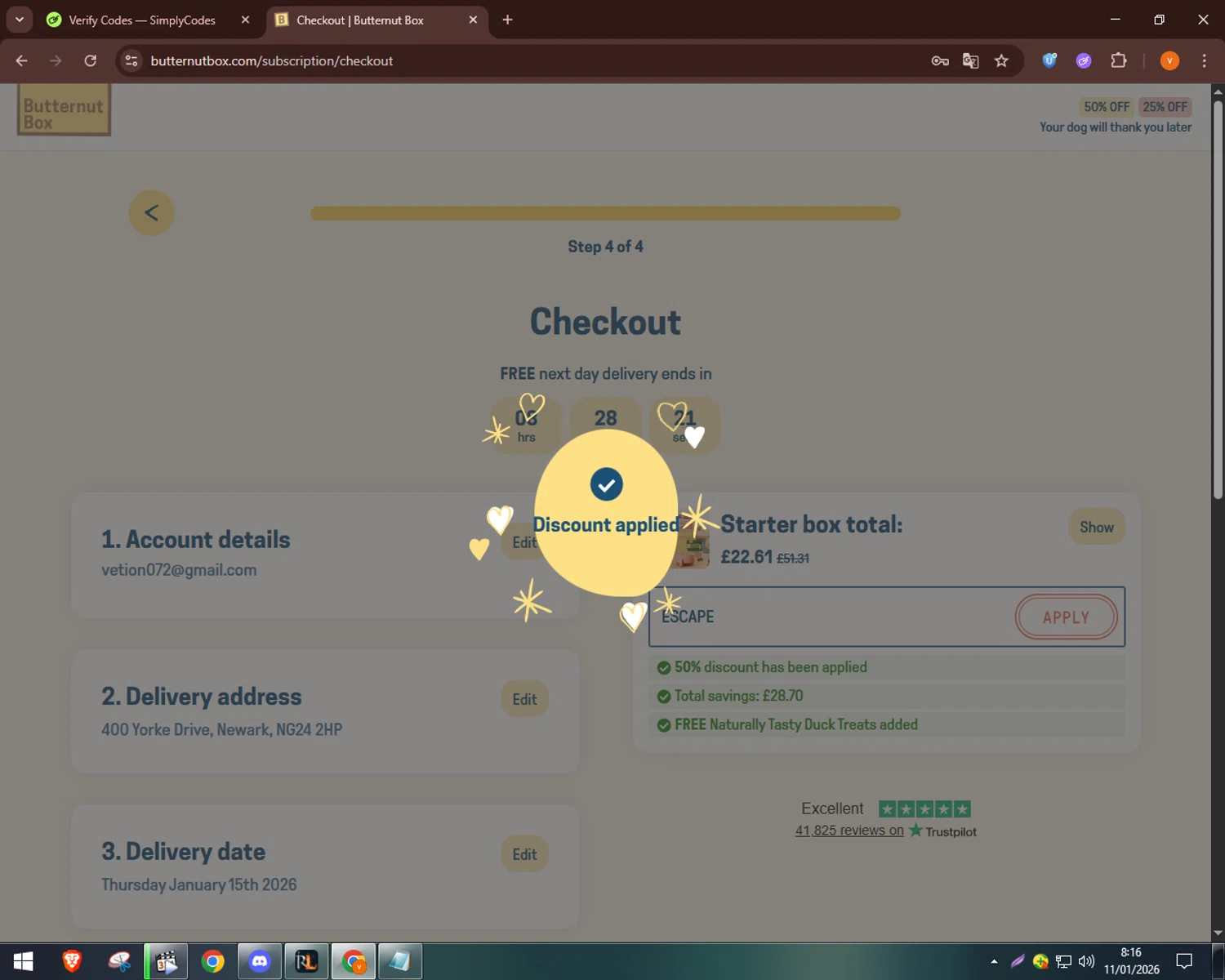Open the Extensions puzzle menu
1225x980 pixels.
click(1119, 60)
